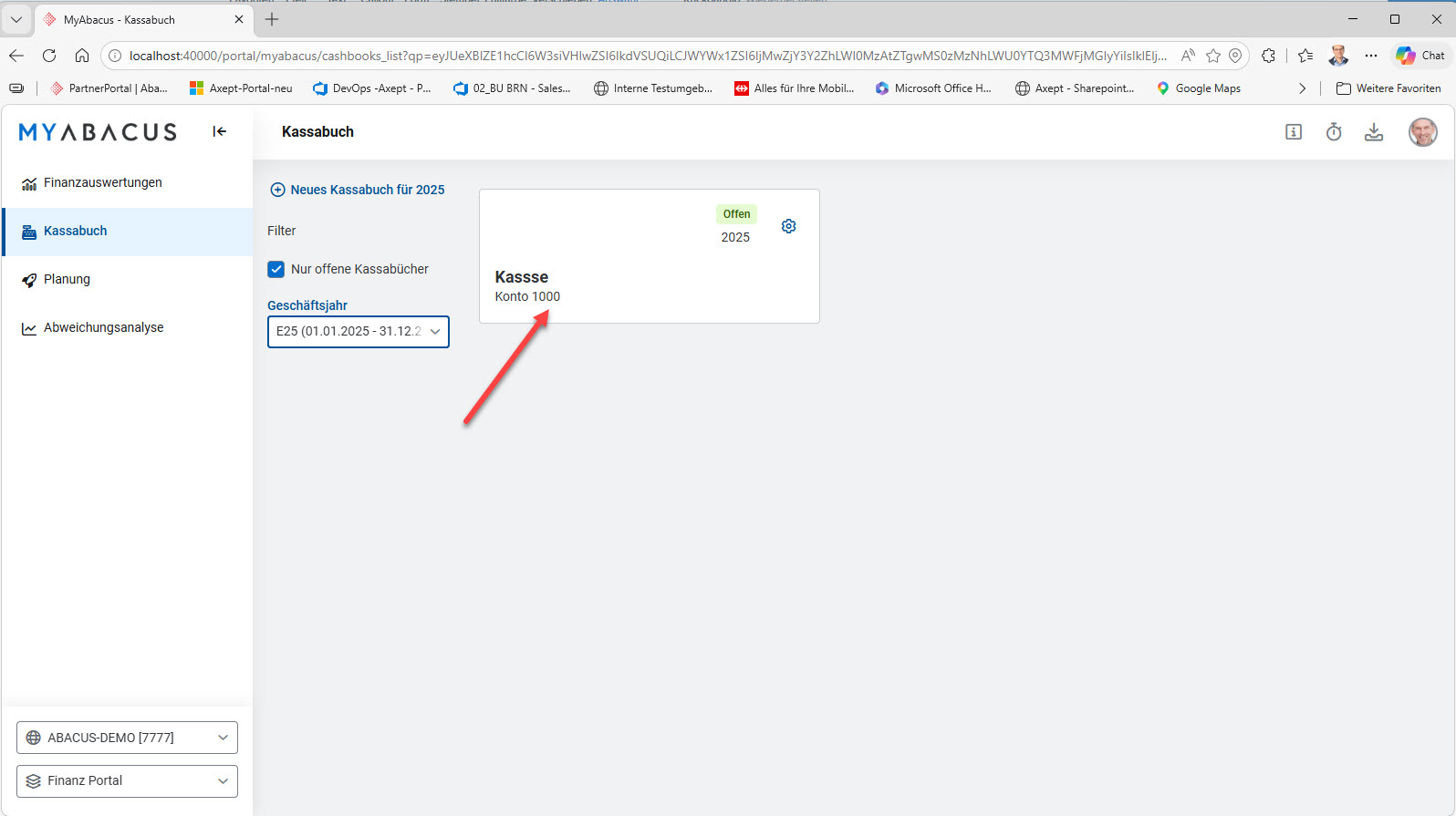The image size is (1456, 816).
Task: Open PartnerPortal bookmark
Action: [109, 88]
